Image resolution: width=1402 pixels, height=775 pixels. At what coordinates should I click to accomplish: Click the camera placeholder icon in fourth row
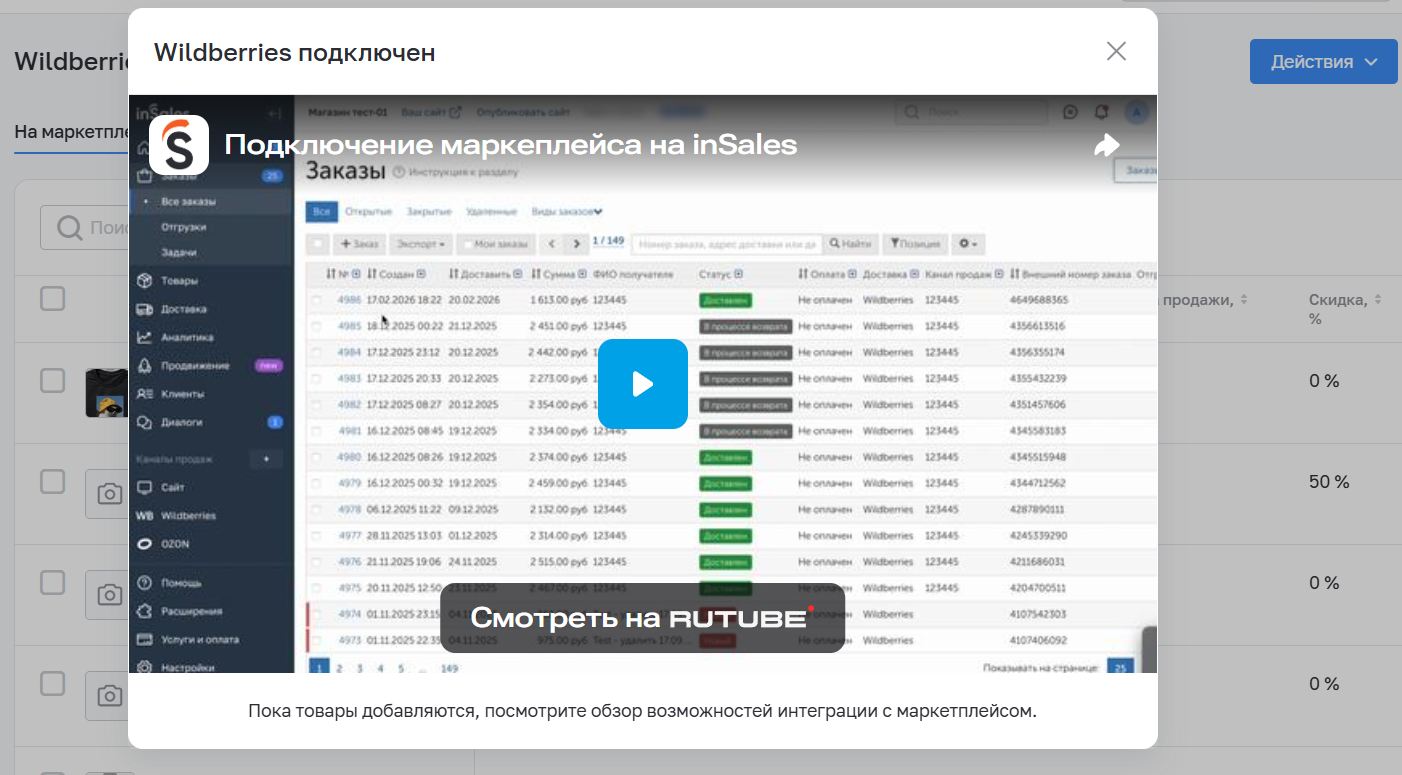pyautogui.click(x=108, y=695)
